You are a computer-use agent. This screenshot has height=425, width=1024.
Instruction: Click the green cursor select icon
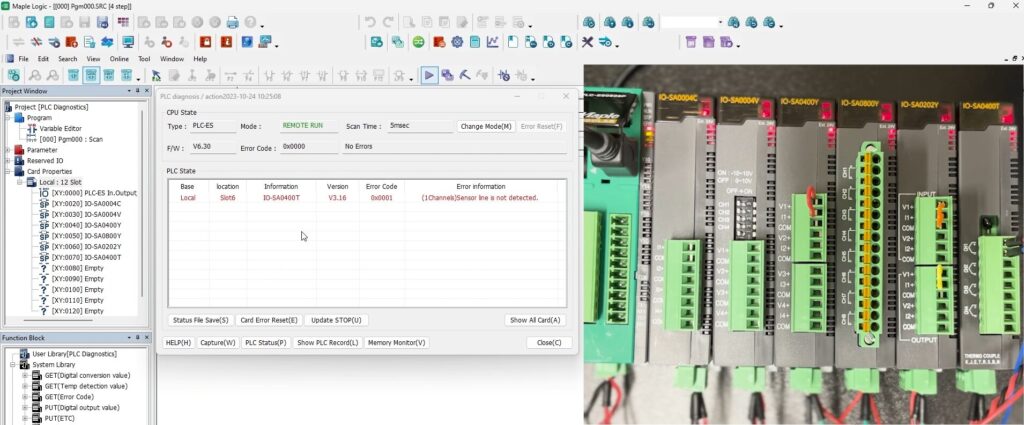155,76
